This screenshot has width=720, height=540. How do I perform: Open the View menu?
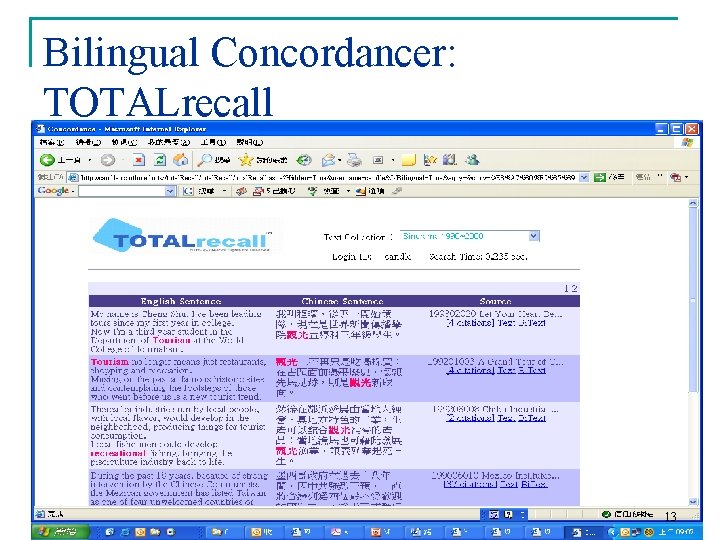[x=124, y=142]
